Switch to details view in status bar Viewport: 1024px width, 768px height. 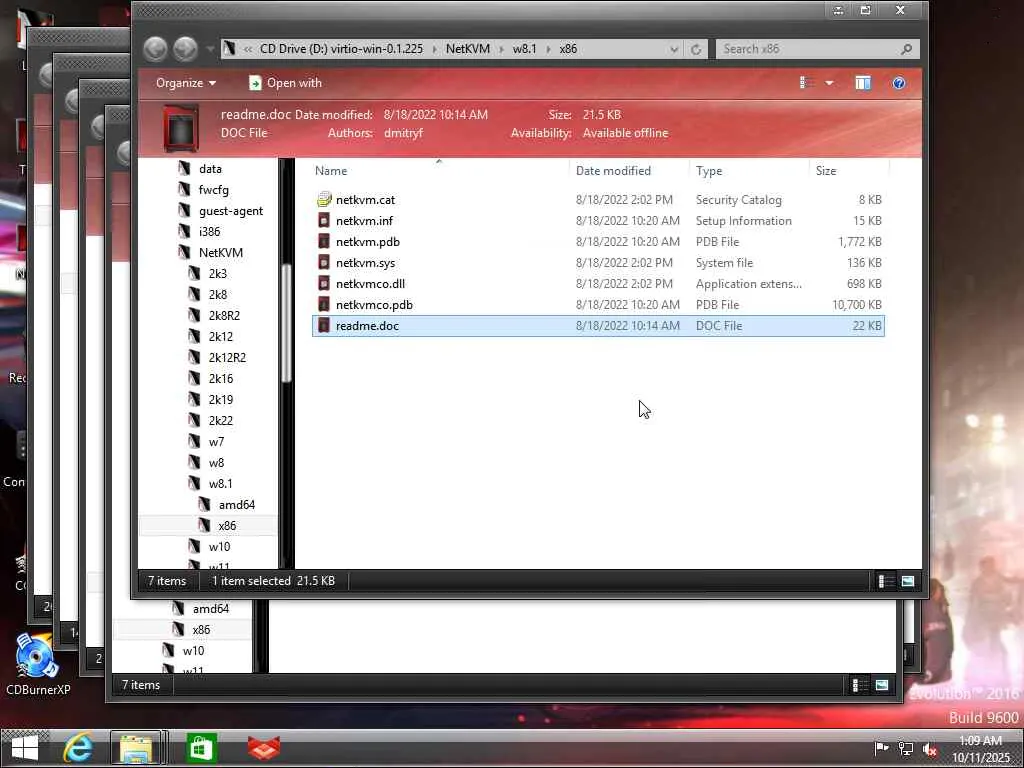(x=886, y=581)
